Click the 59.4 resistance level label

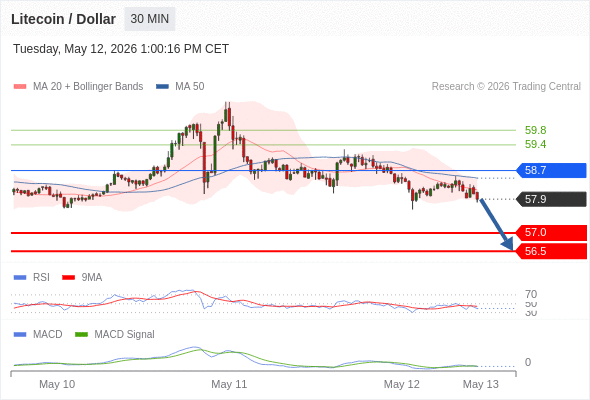(535, 144)
